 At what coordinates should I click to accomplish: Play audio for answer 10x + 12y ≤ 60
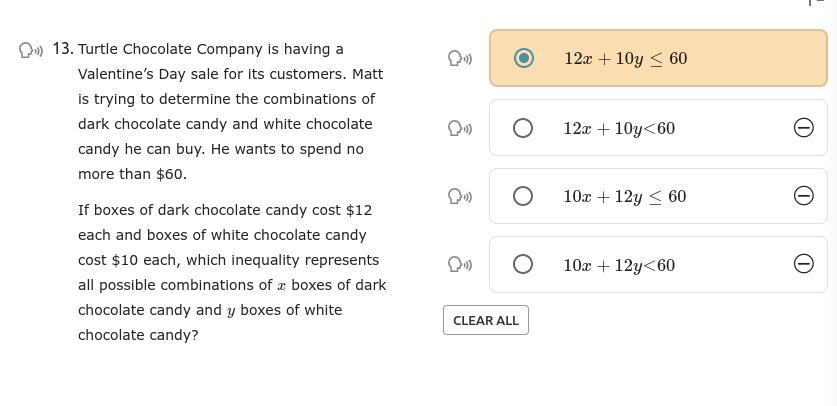460,196
